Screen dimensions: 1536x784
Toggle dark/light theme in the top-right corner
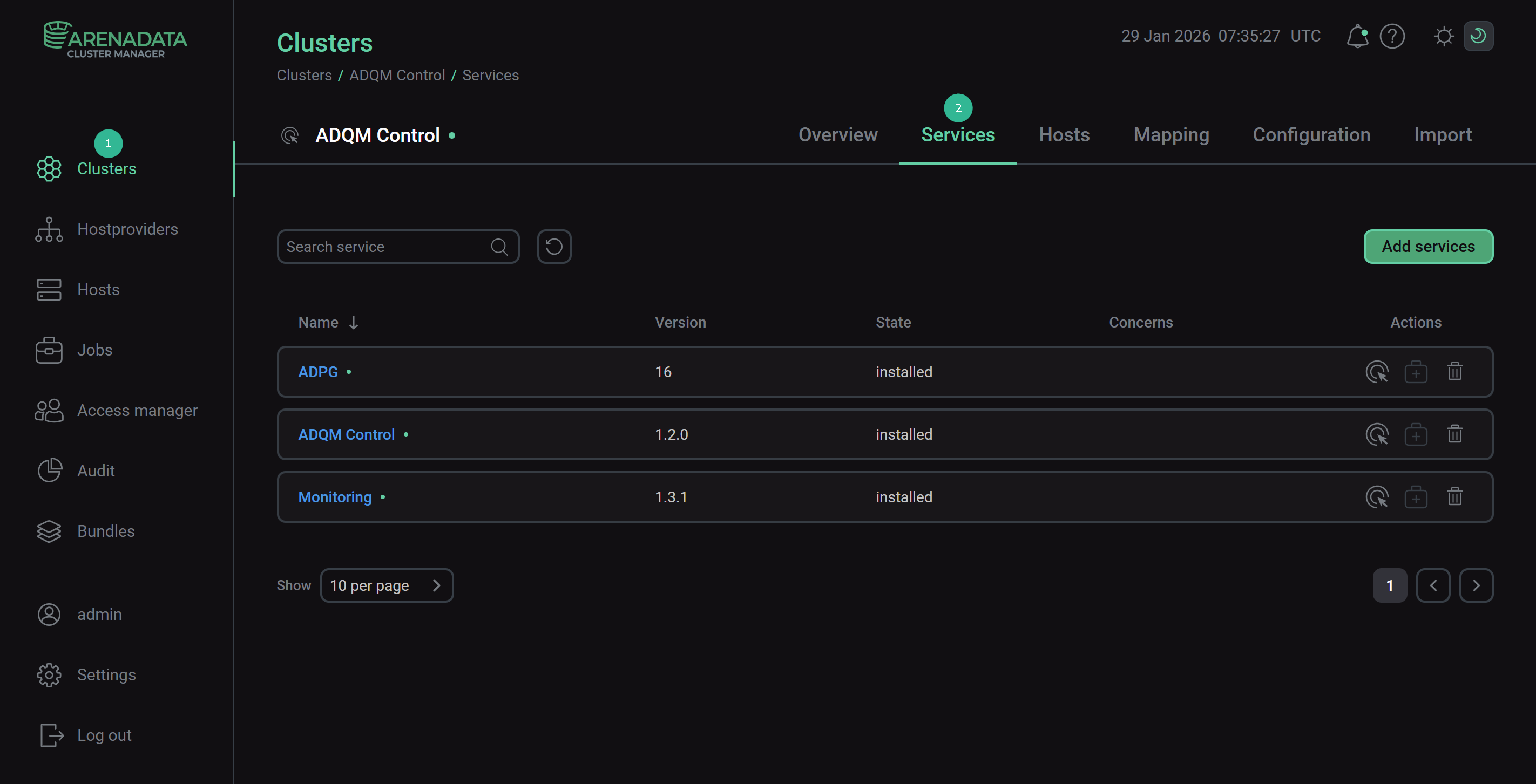tap(1479, 36)
